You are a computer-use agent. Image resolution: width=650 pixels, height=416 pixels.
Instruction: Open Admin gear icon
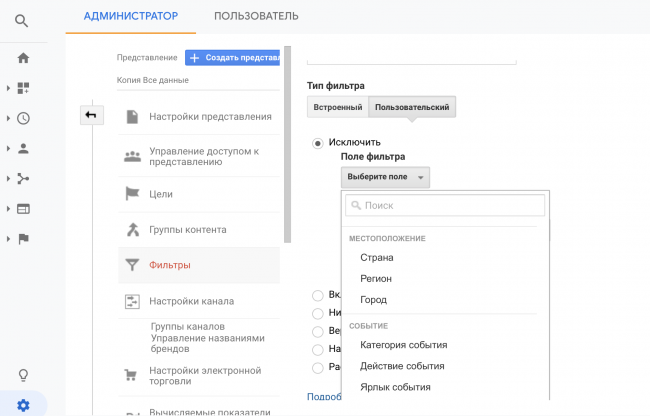coord(23,405)
